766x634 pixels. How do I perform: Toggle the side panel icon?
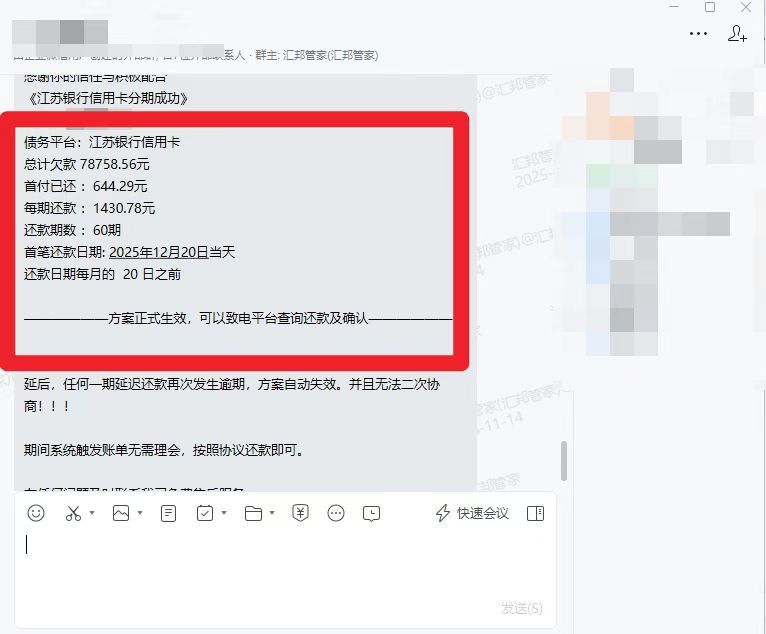click(535, 513)
